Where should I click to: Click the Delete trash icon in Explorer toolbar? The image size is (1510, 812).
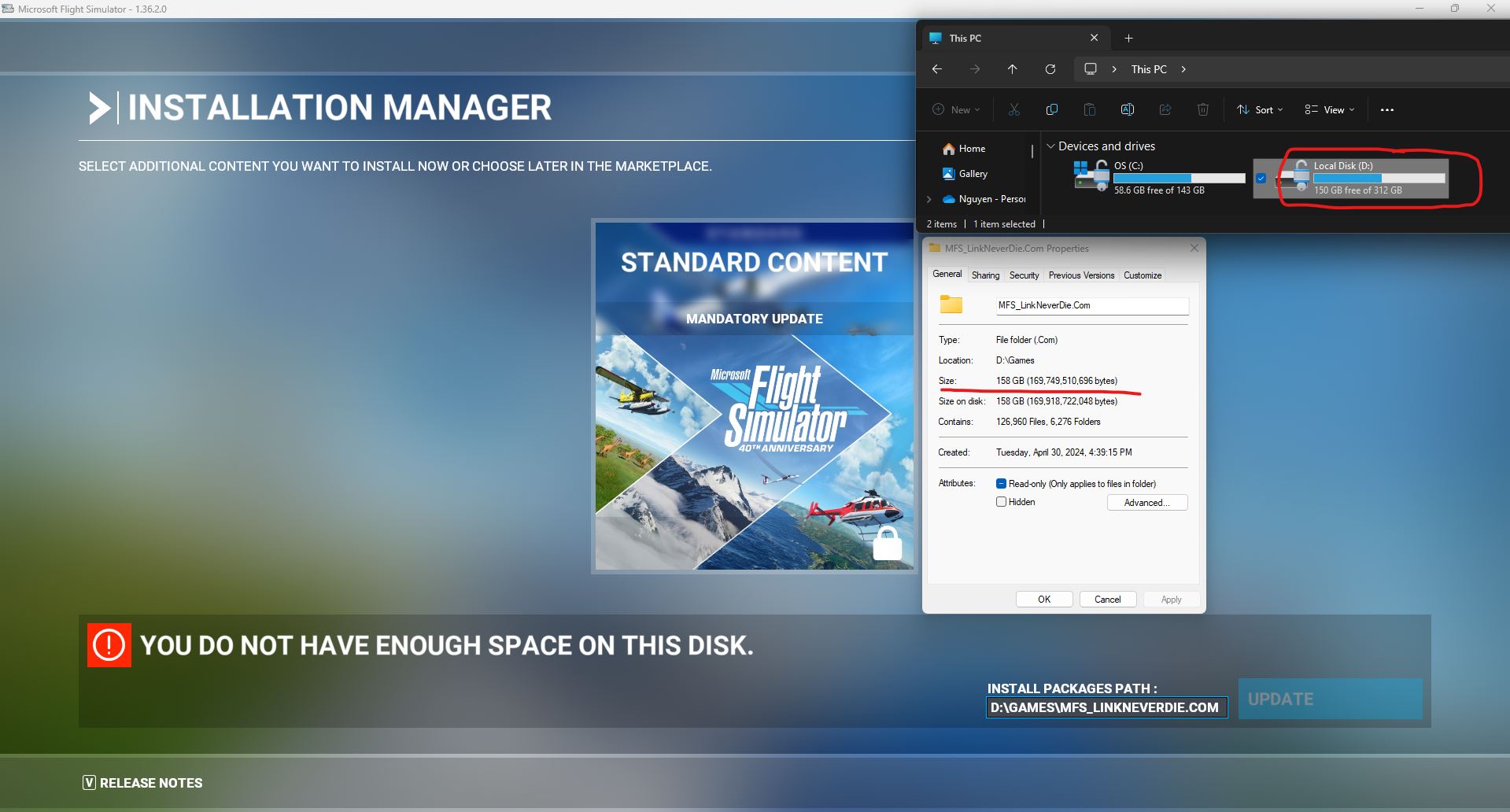1202,109
